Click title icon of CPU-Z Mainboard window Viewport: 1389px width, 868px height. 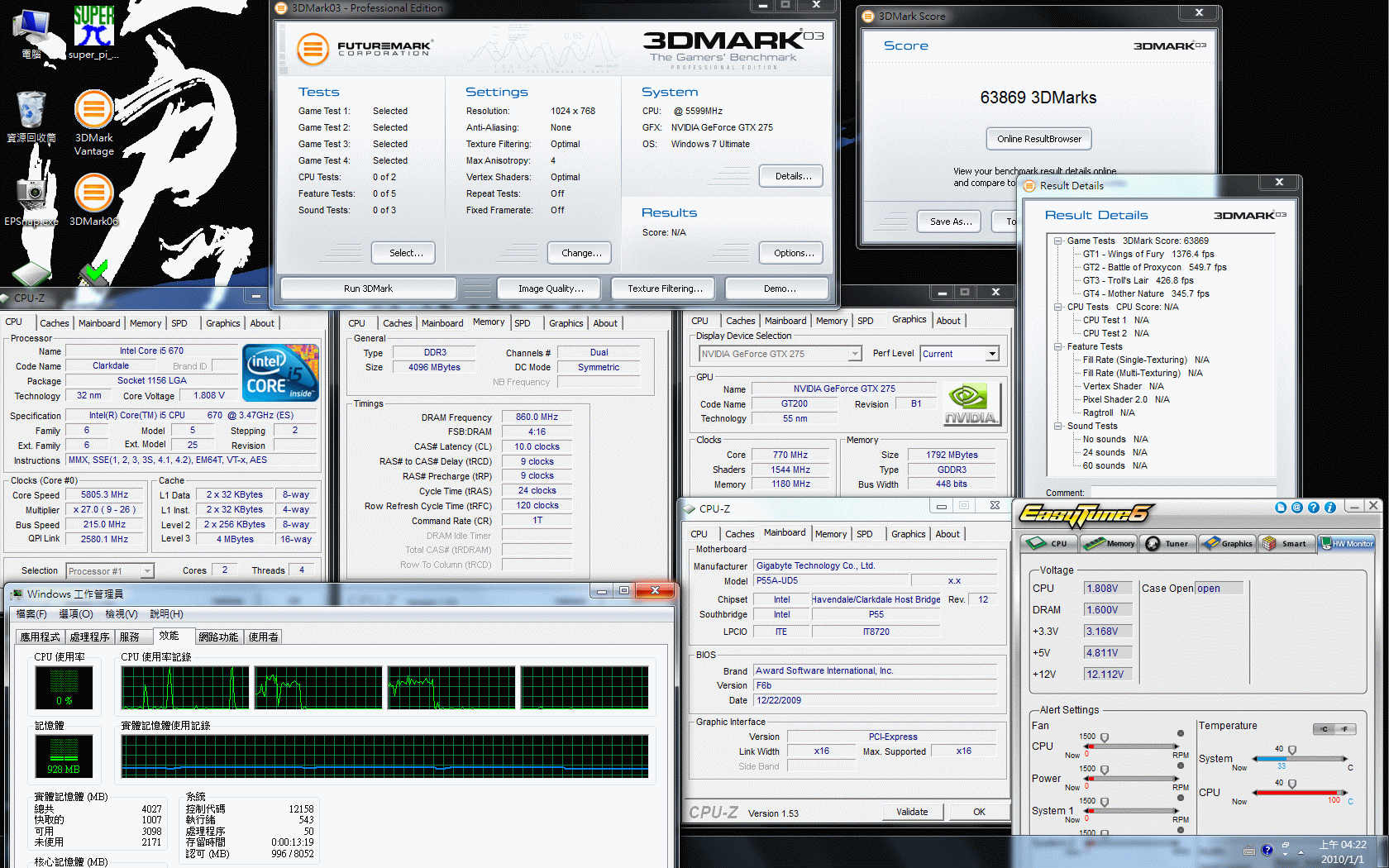click(689, 508)
